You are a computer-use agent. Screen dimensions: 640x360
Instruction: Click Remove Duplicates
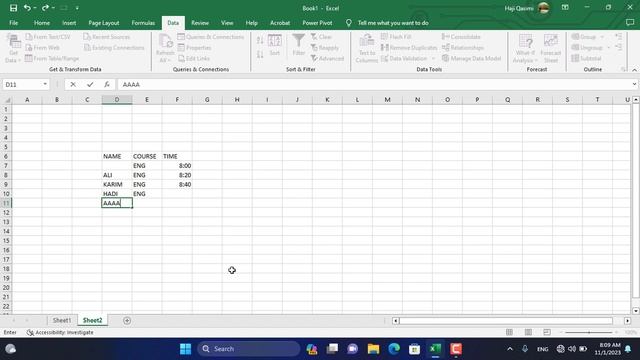pos(409,48)
